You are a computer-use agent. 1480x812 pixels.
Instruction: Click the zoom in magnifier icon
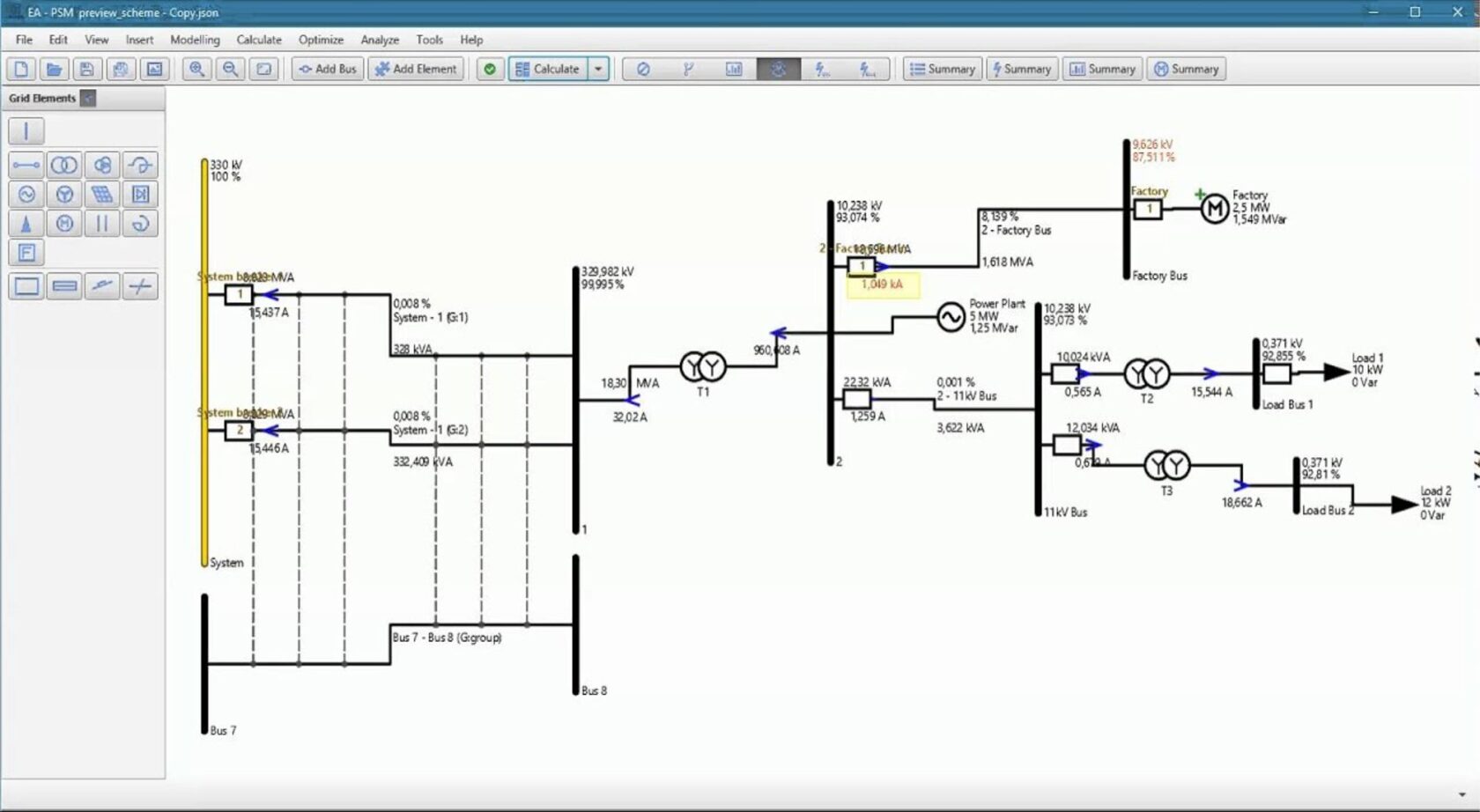196,69
